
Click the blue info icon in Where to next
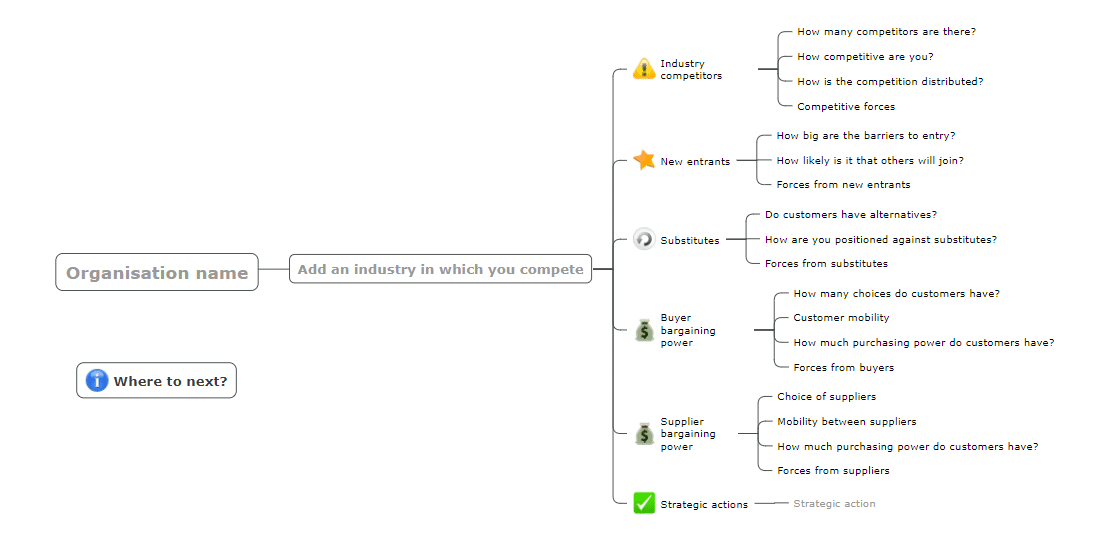[97, 381]
